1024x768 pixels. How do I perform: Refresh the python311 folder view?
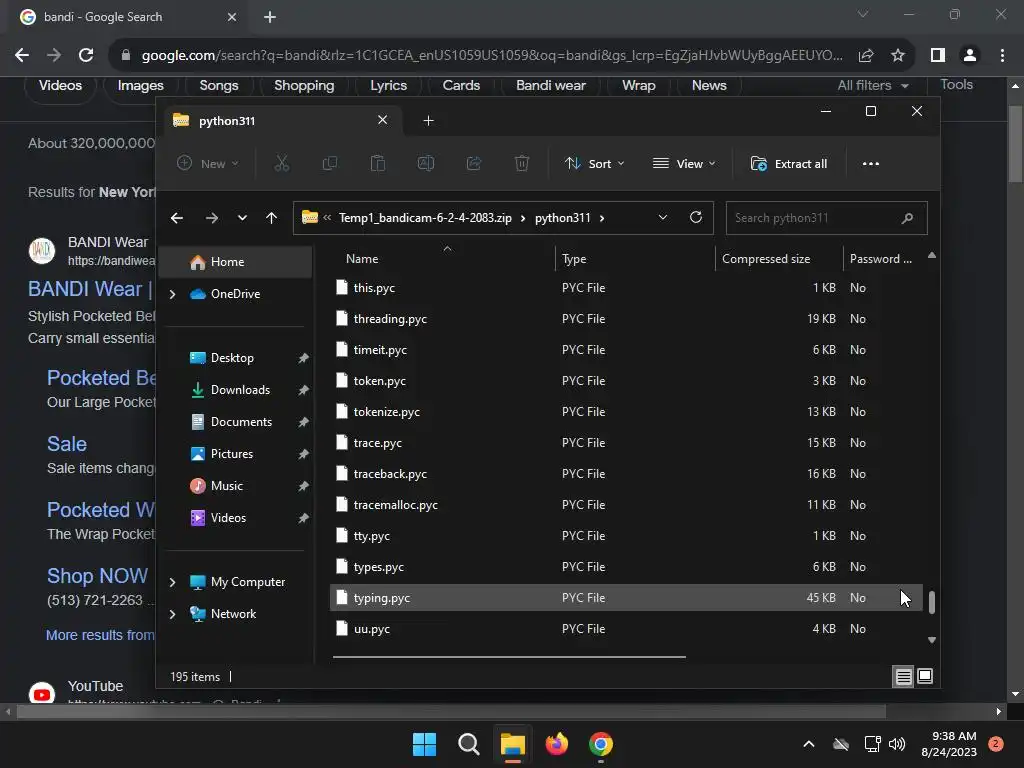(x=696, y=217)
